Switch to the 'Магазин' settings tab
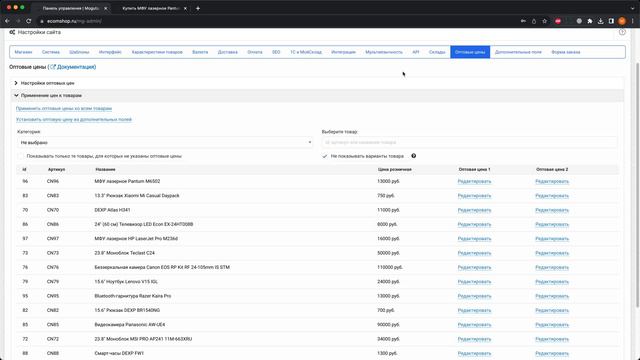The height and width of the screenshot is (360, 640). tap(23, 52)
